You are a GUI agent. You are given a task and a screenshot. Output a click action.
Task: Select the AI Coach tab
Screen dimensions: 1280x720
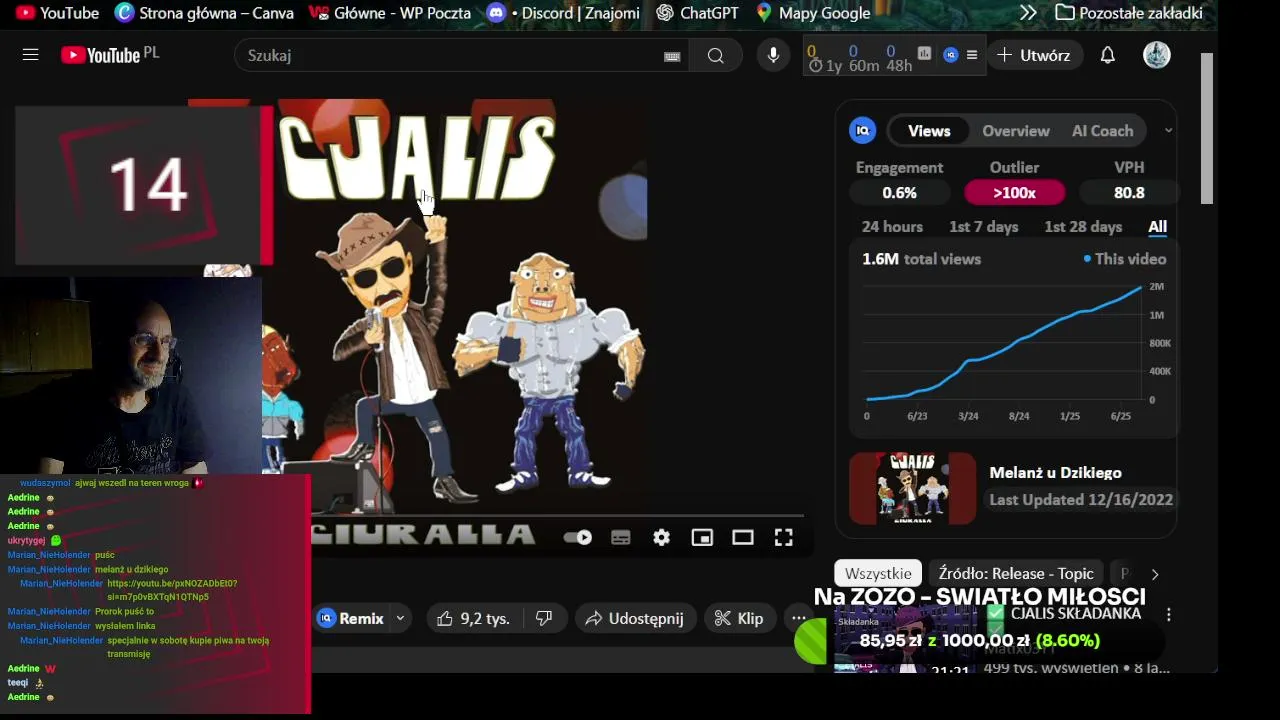point(1102,131)
